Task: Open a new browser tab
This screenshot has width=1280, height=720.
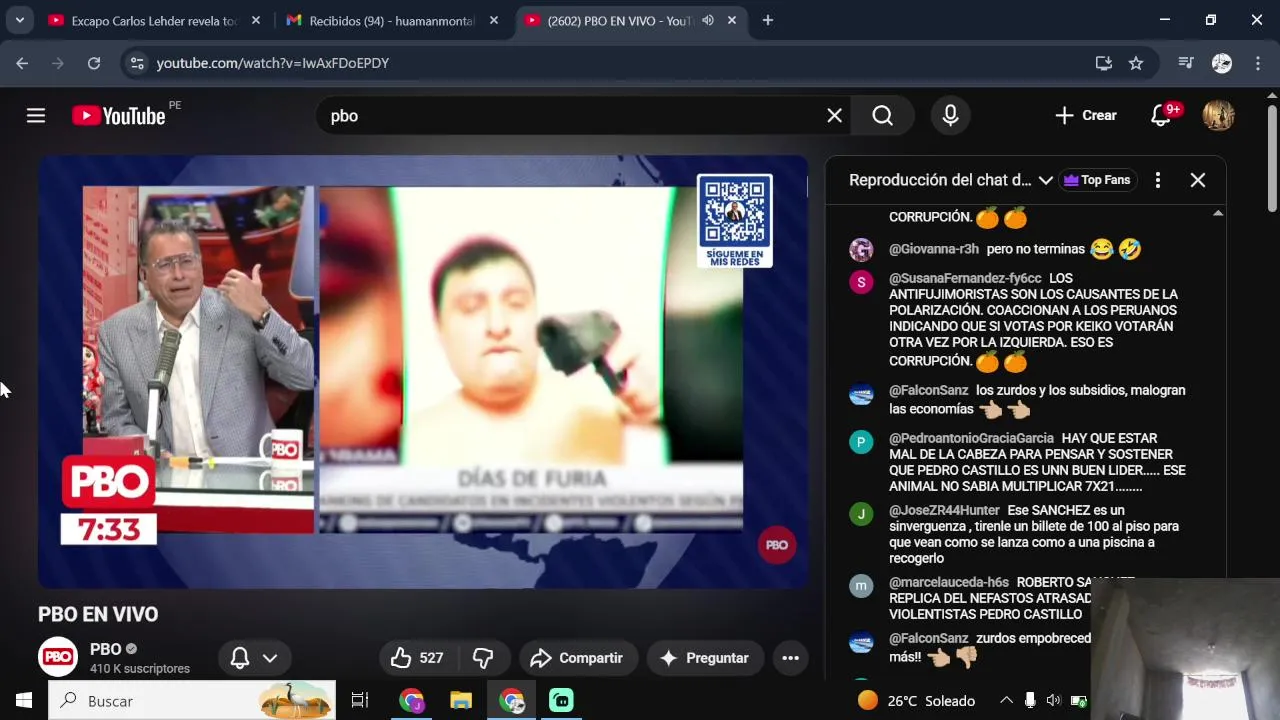Action: coord(768,20)
